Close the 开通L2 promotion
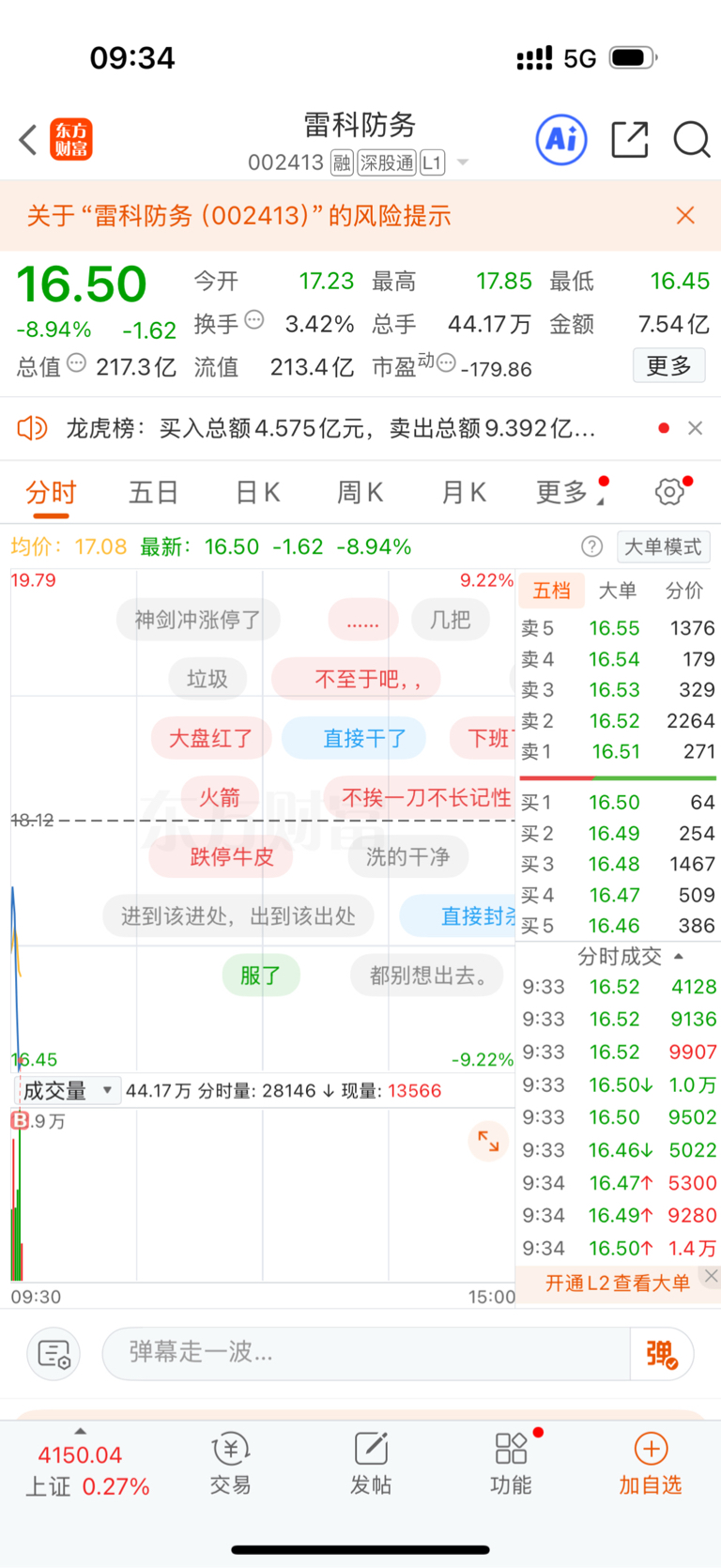 (x=712, y=1275)
